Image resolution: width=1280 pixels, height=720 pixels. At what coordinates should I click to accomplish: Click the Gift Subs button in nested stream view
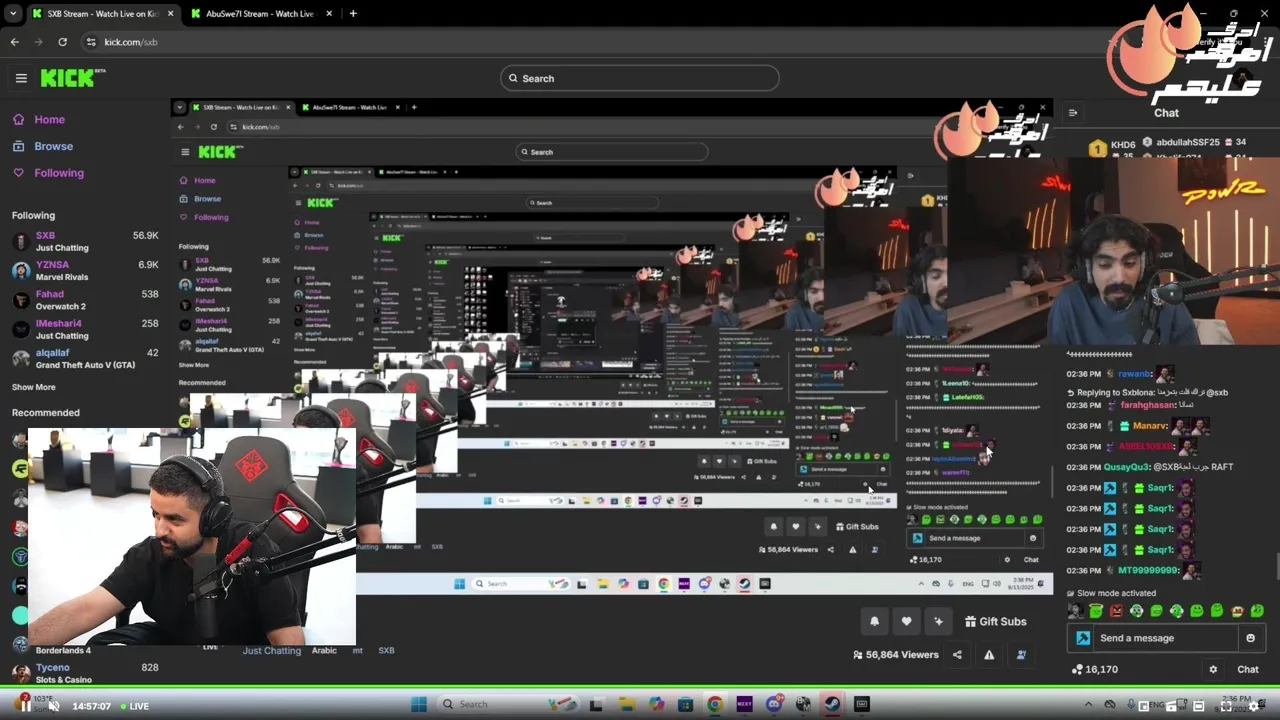(x=855, y=527)
